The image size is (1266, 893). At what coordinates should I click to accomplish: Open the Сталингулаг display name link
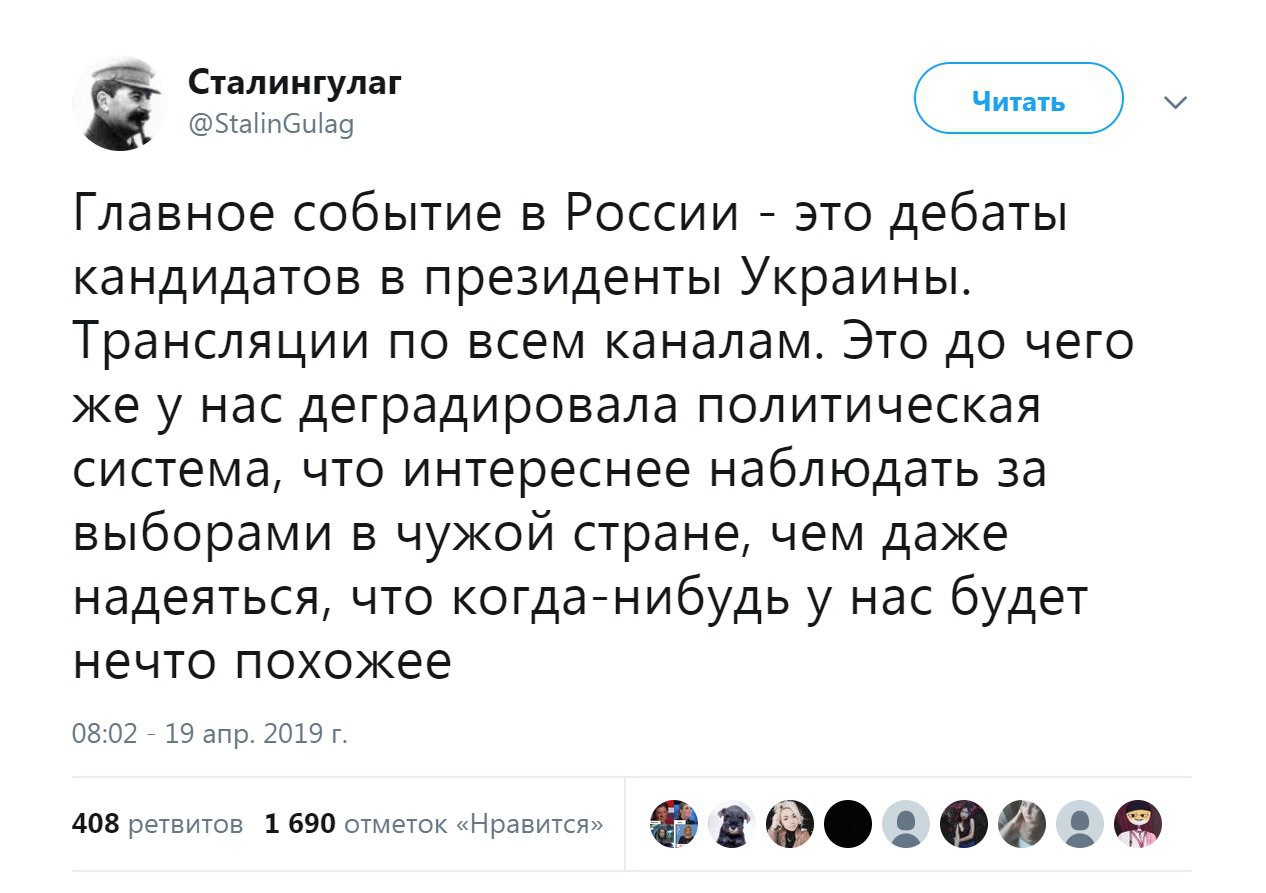point(295,84)
